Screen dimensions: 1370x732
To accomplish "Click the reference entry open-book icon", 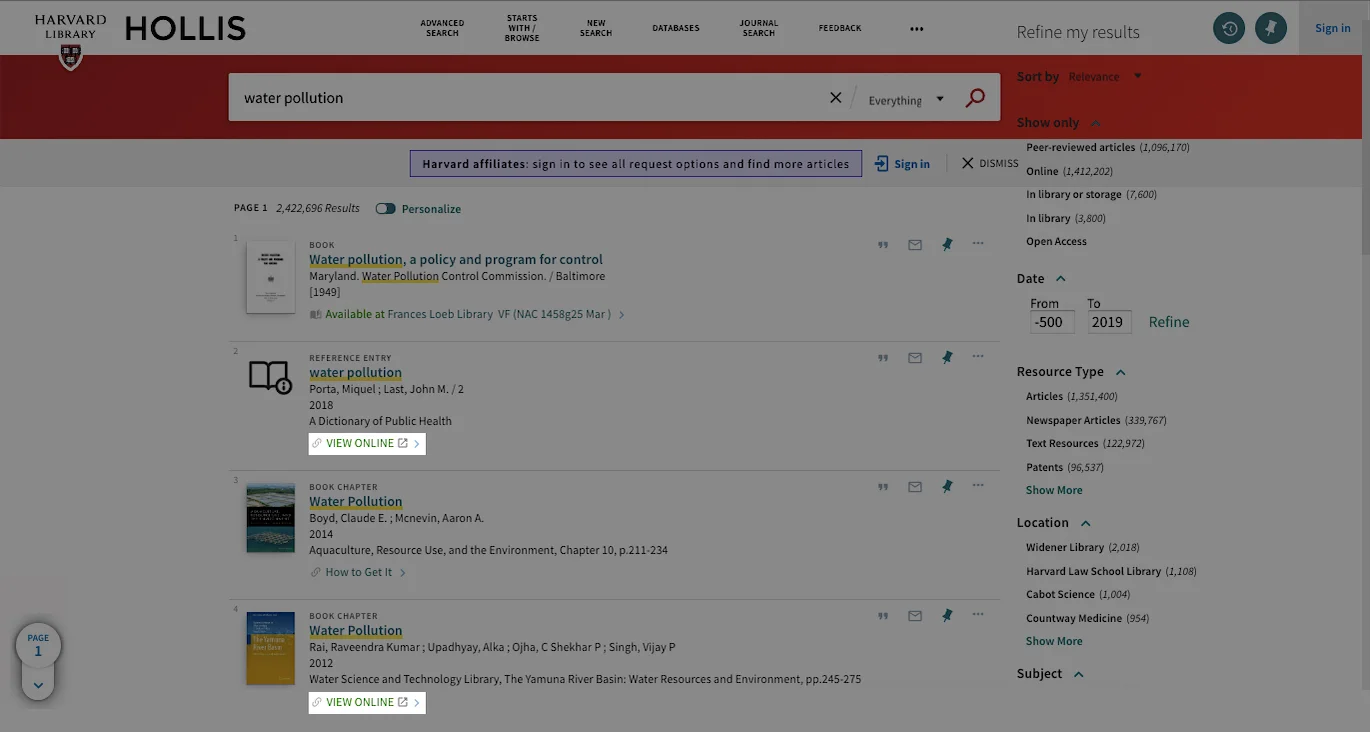I will 270,376.
